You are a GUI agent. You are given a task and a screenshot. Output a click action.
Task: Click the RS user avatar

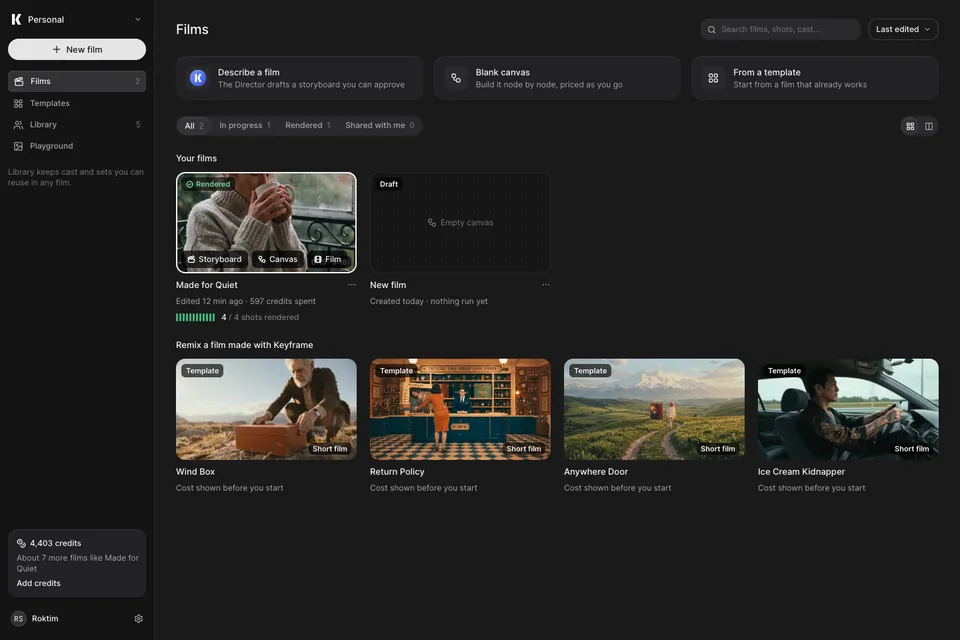[x=18, y=619]
